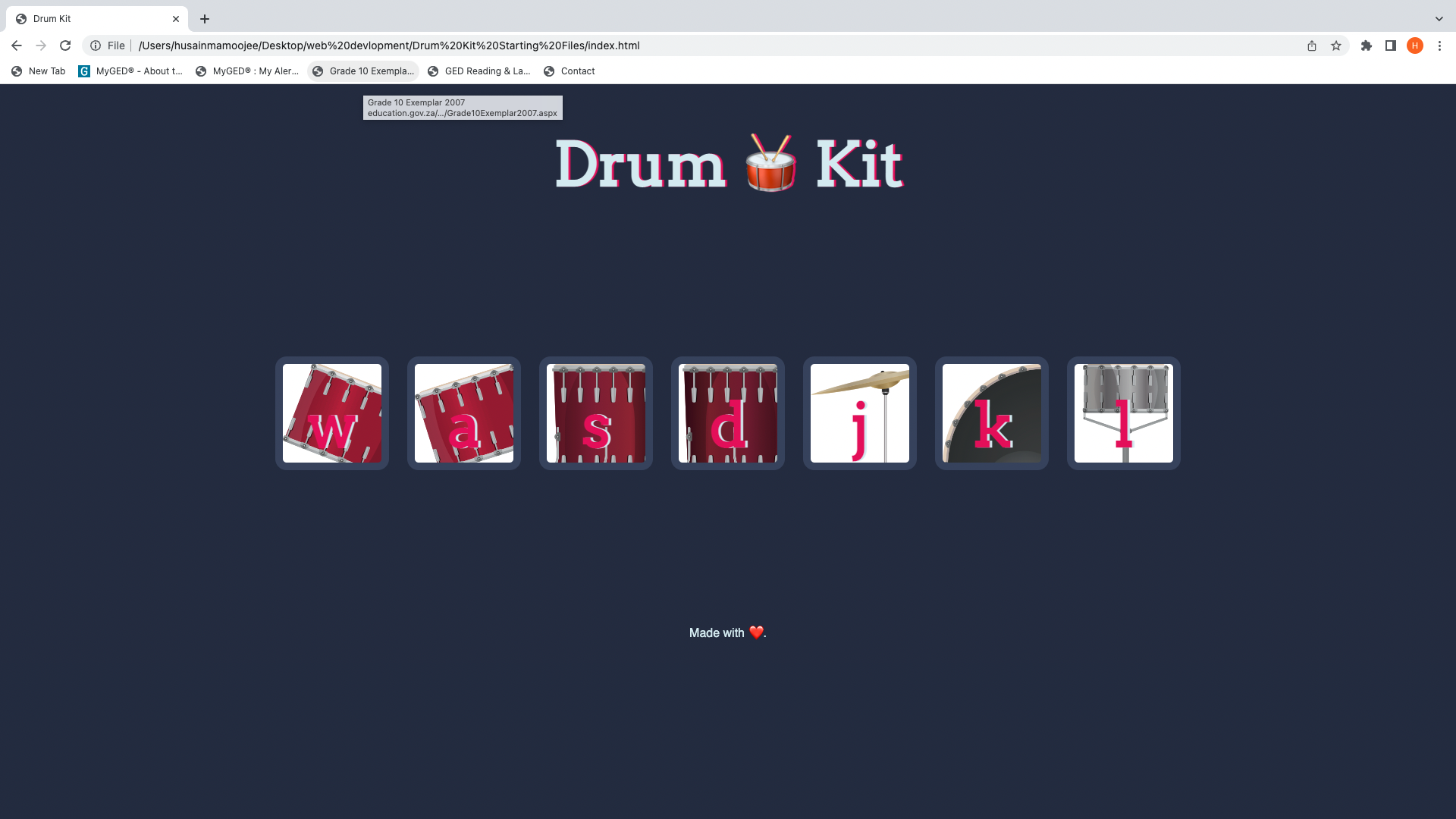Open the 'MyGED® : My Aler...' bookmark

[247, 71]
